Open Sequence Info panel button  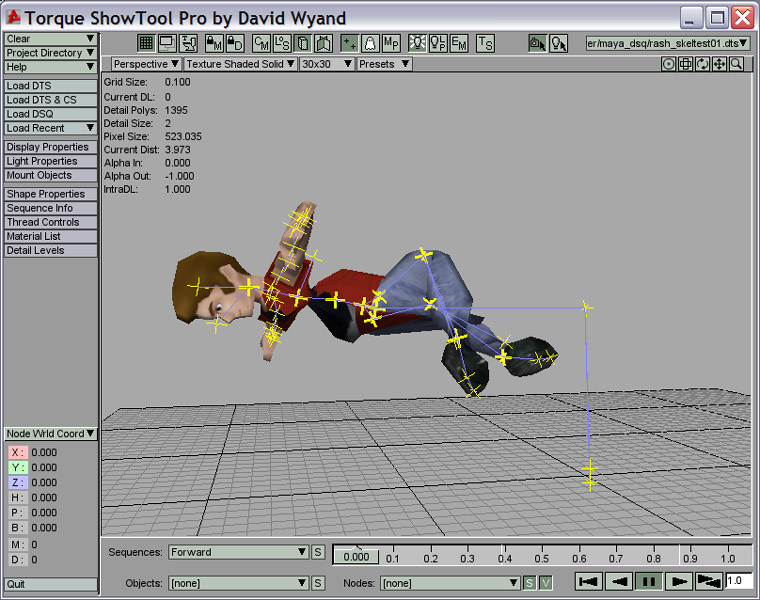[x=50, y=208]
